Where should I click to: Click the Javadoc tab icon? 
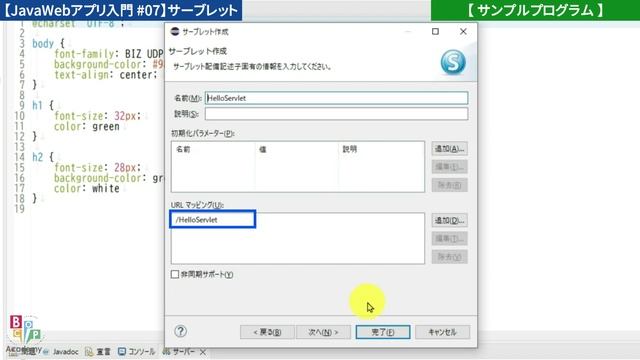46,351
